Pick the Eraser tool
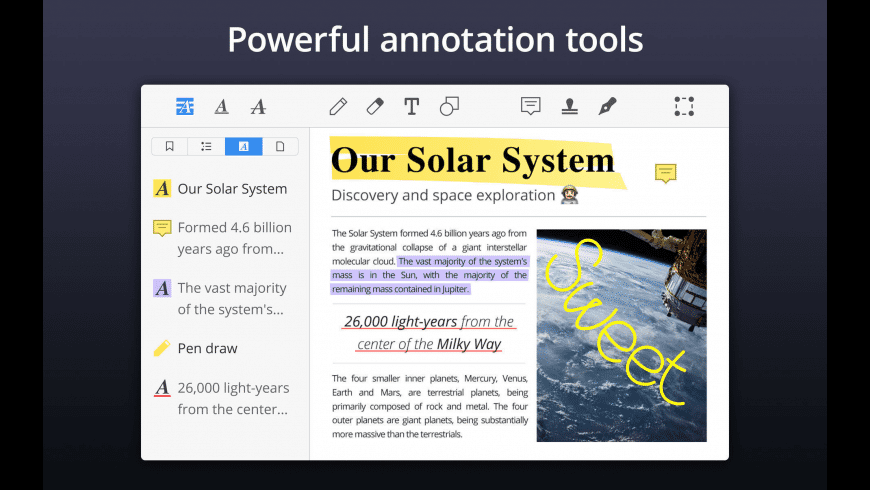The width and height of the screenshot is (870, 490). 375,106
